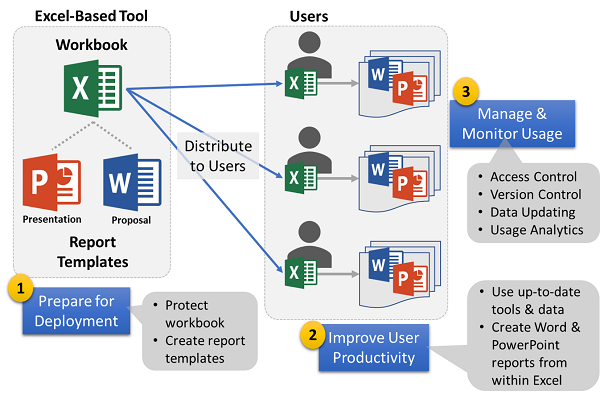Click the Users heading
Viewport: 600px width, 398px height.
click(309, 16)
